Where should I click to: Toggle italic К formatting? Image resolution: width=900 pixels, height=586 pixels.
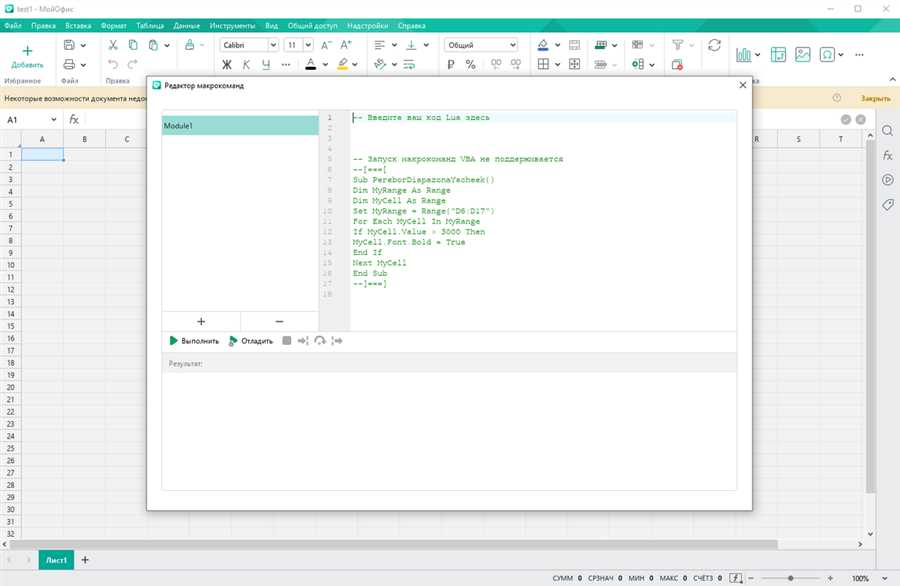[246, 65]
